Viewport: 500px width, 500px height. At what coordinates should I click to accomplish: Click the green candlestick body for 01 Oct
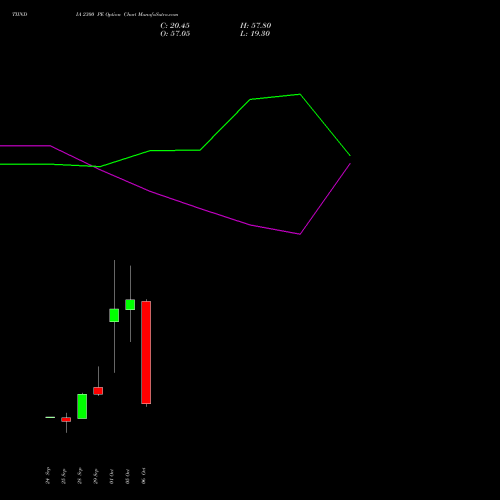114,315
